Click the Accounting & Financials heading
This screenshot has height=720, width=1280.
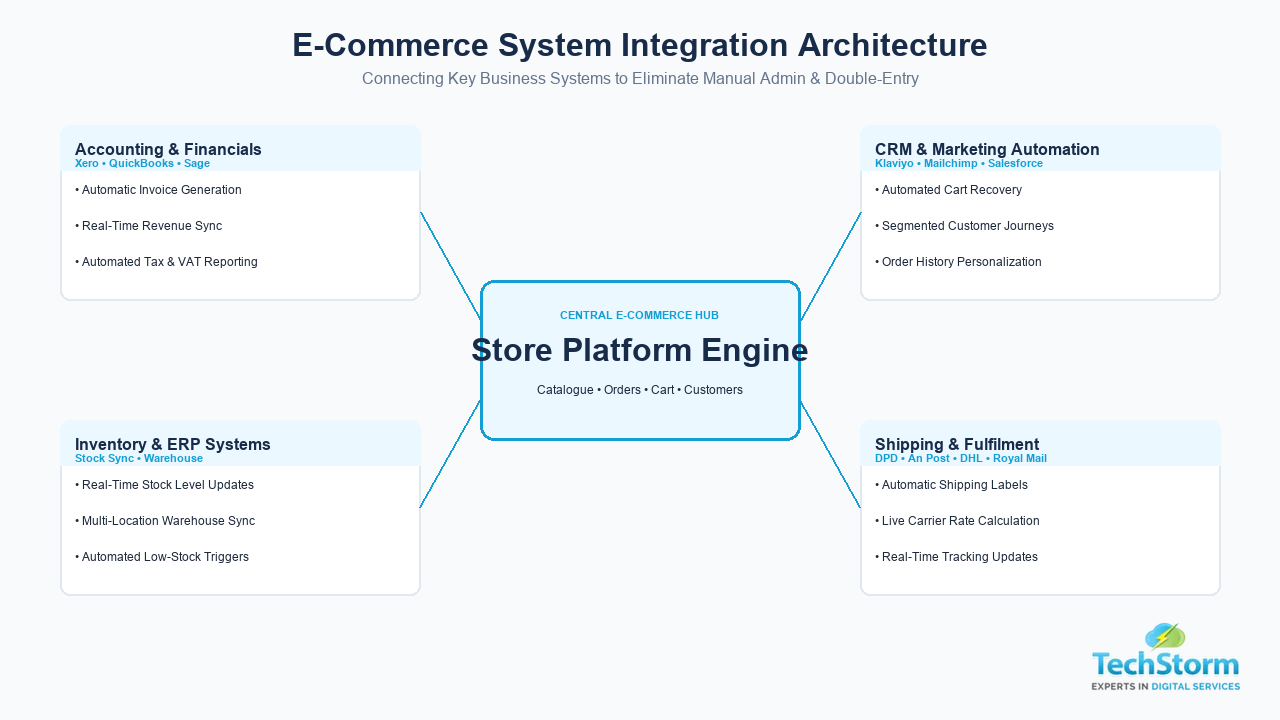point(168,149)
